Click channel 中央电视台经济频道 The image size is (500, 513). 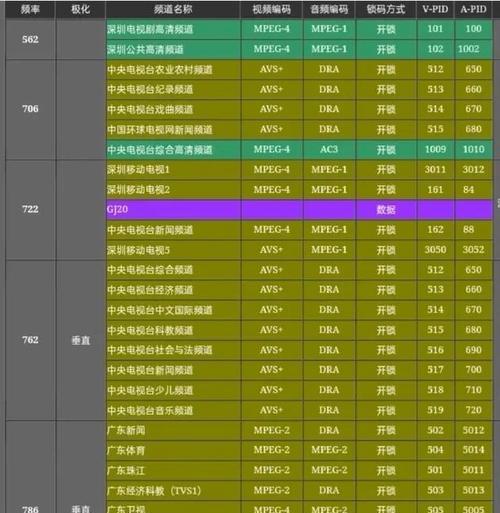174,290
